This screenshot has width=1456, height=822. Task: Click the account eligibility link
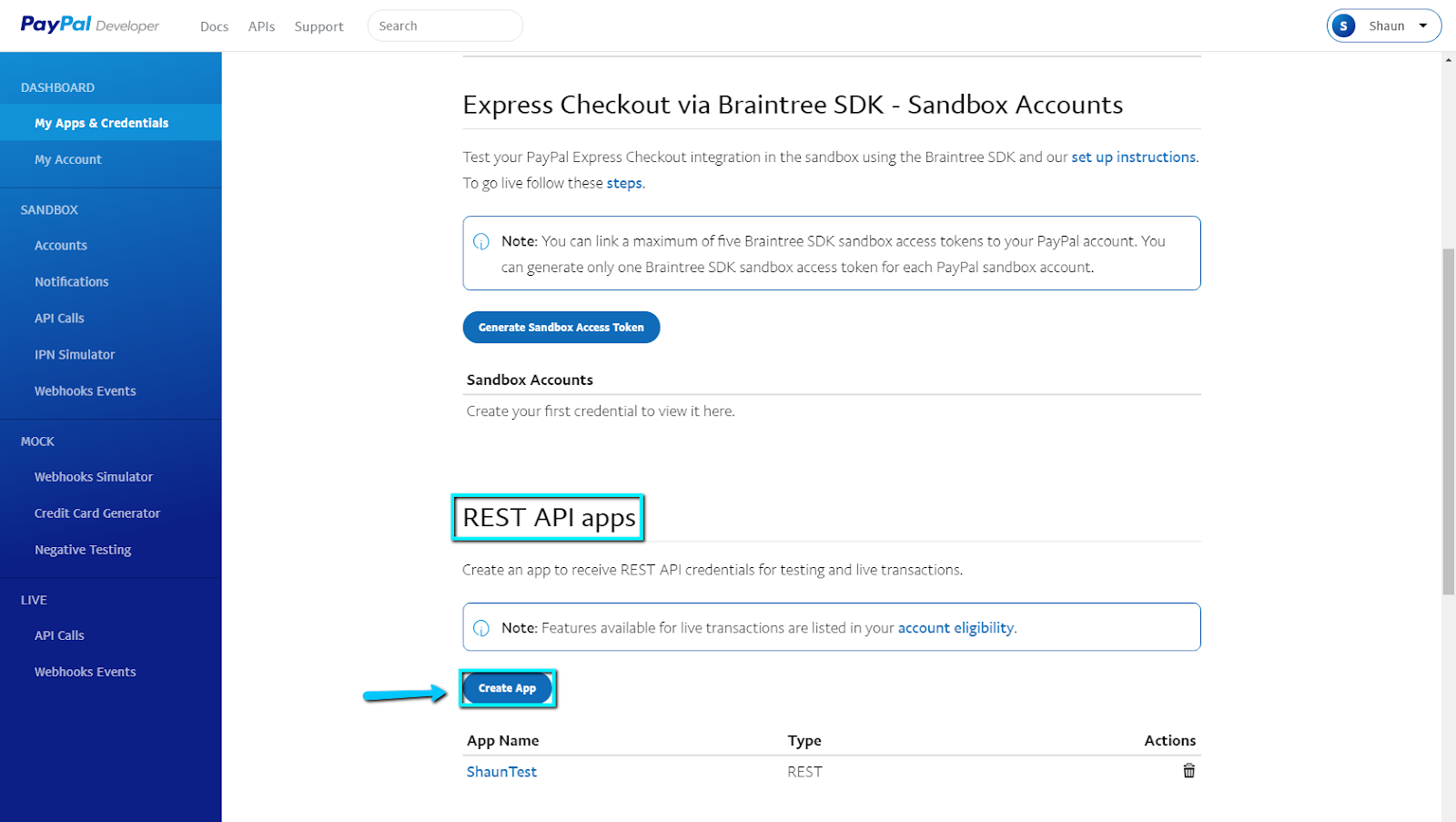point(955,628)
